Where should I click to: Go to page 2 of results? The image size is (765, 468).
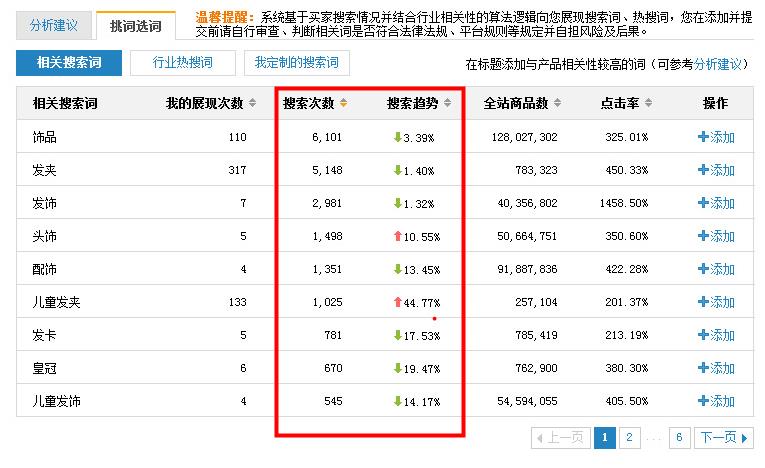tap(628, 437)
